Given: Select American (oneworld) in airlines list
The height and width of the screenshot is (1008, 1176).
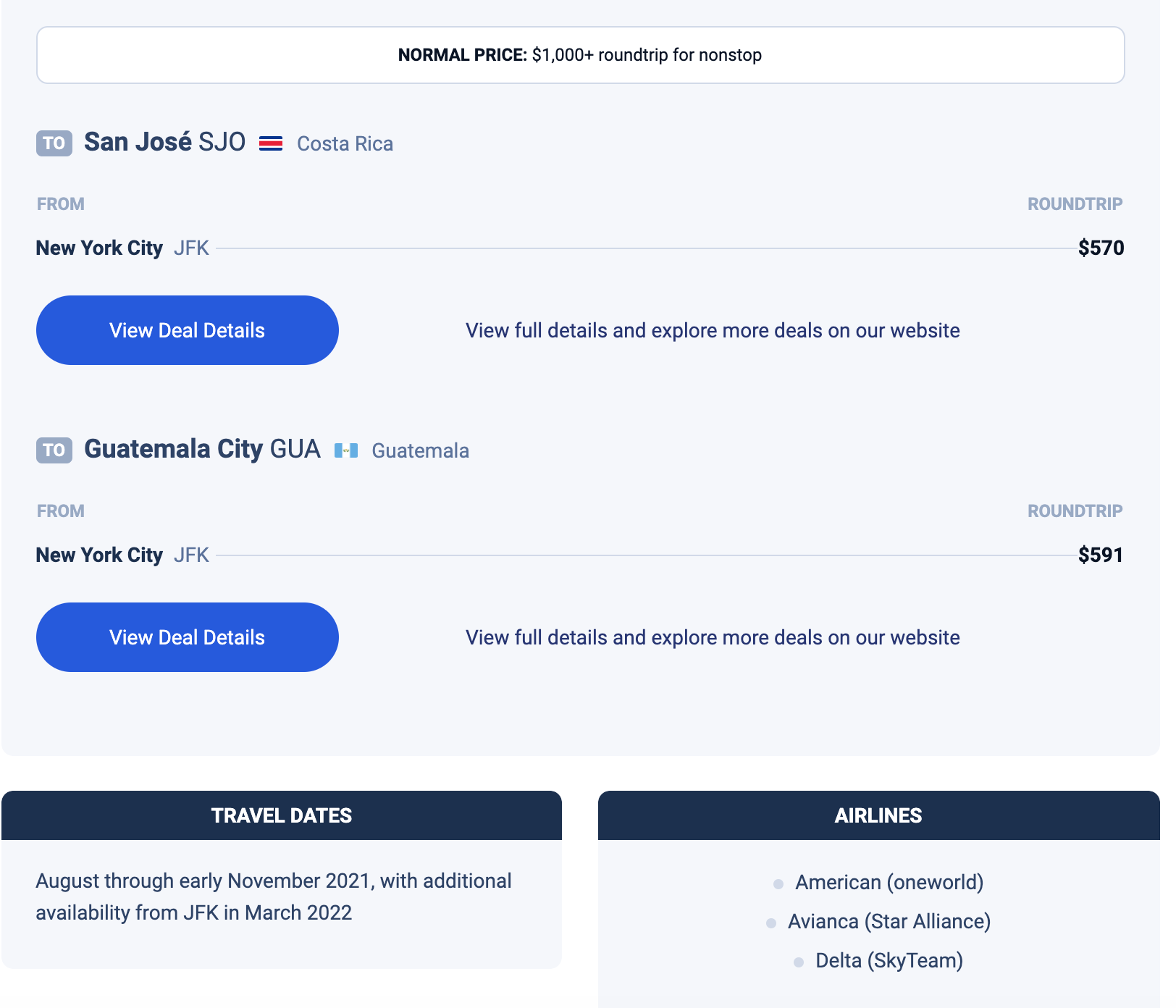Looking at the screenshot, I should click(889, 882).
